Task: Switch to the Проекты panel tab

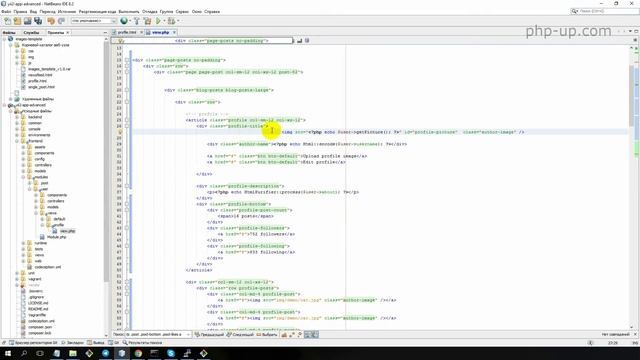Action: [56, 32]
